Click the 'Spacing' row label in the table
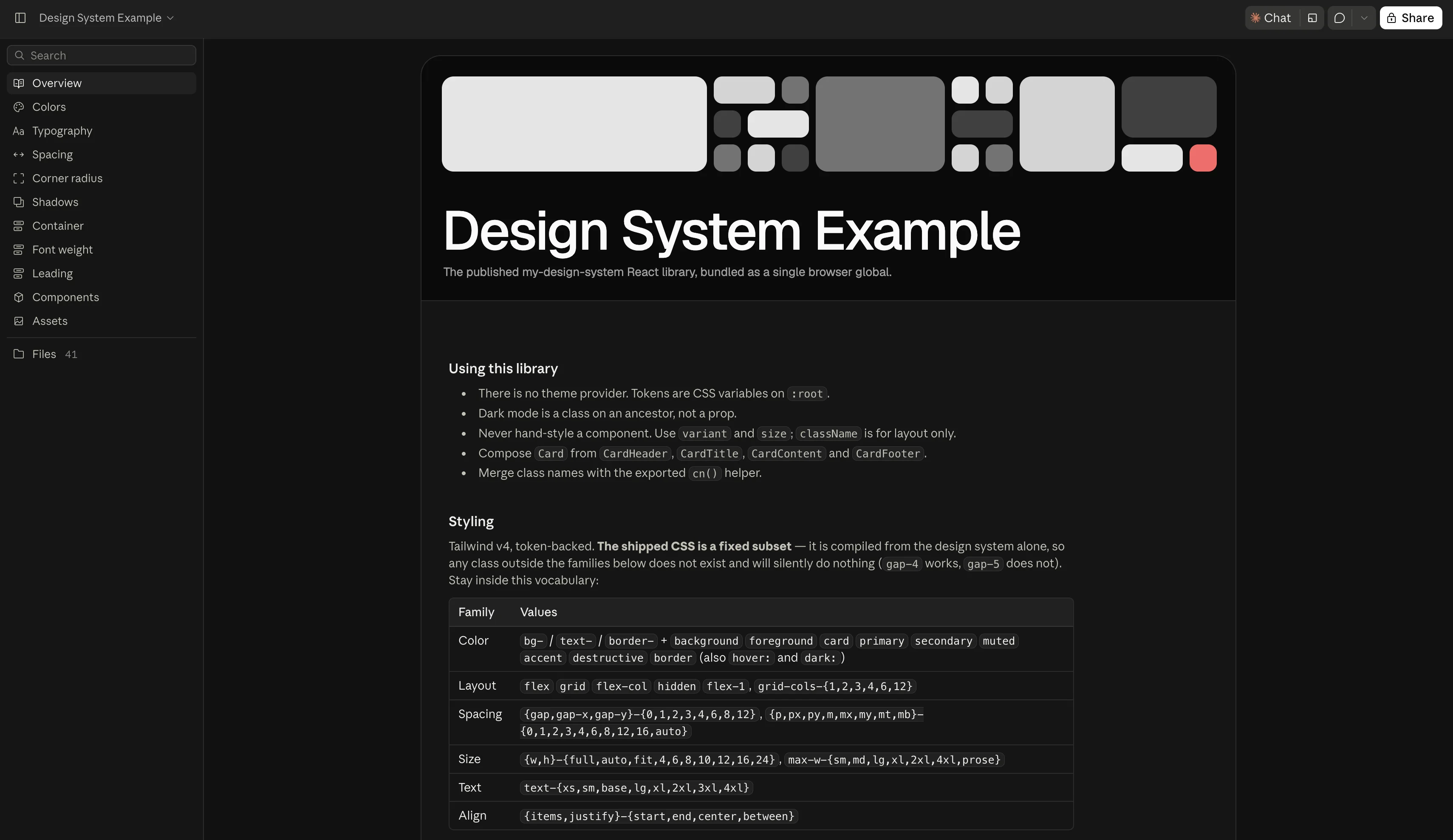The width and height of the screenshot is (1453, 840). 480,714
